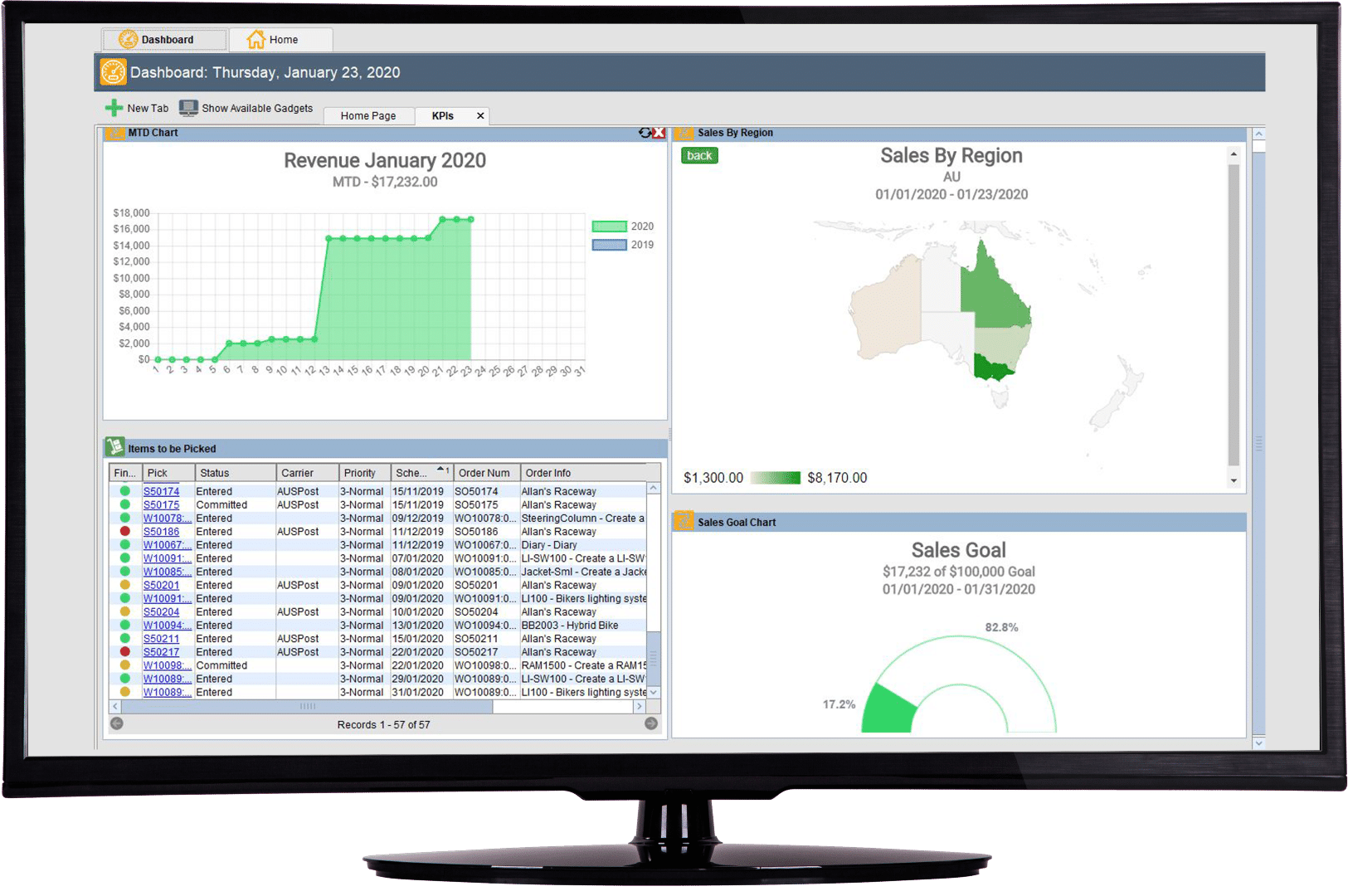Click the Home house icon
1348x896 pixels.
click(256, 39)
